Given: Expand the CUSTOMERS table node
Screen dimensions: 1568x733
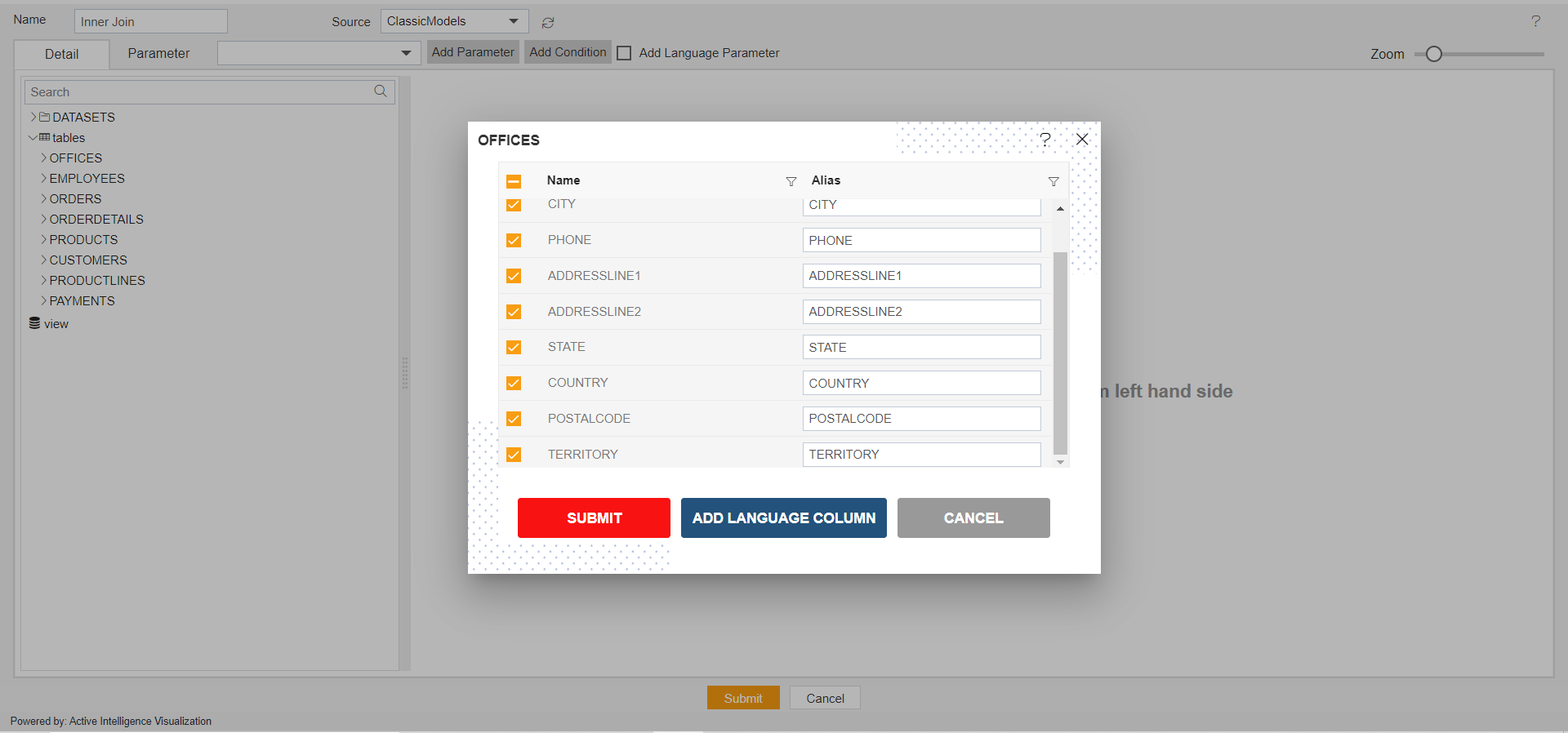Looking at the screenshot, I should (44, 260).
